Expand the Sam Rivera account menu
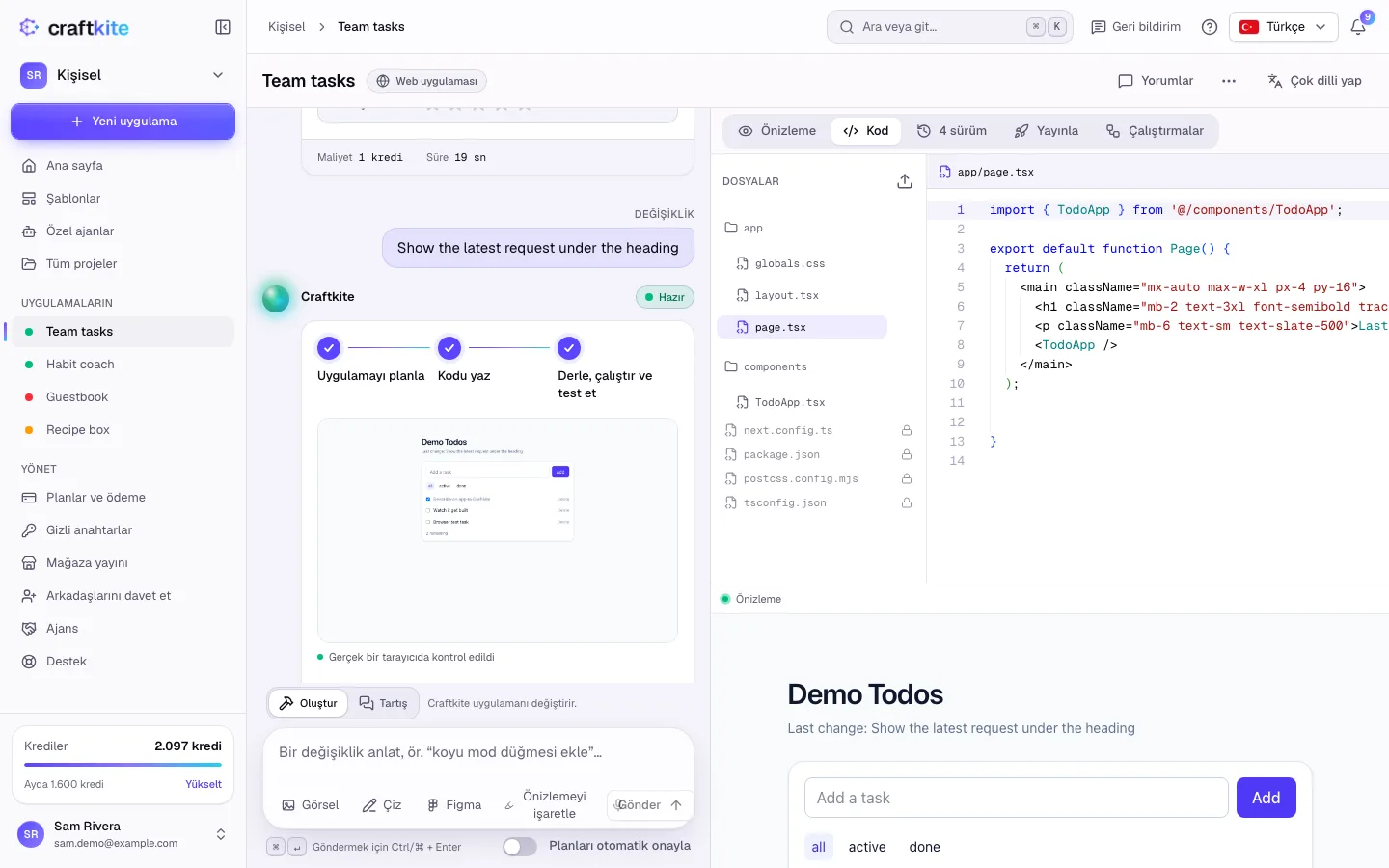Viewport: 1389px width, 868px height. (123, 834)
